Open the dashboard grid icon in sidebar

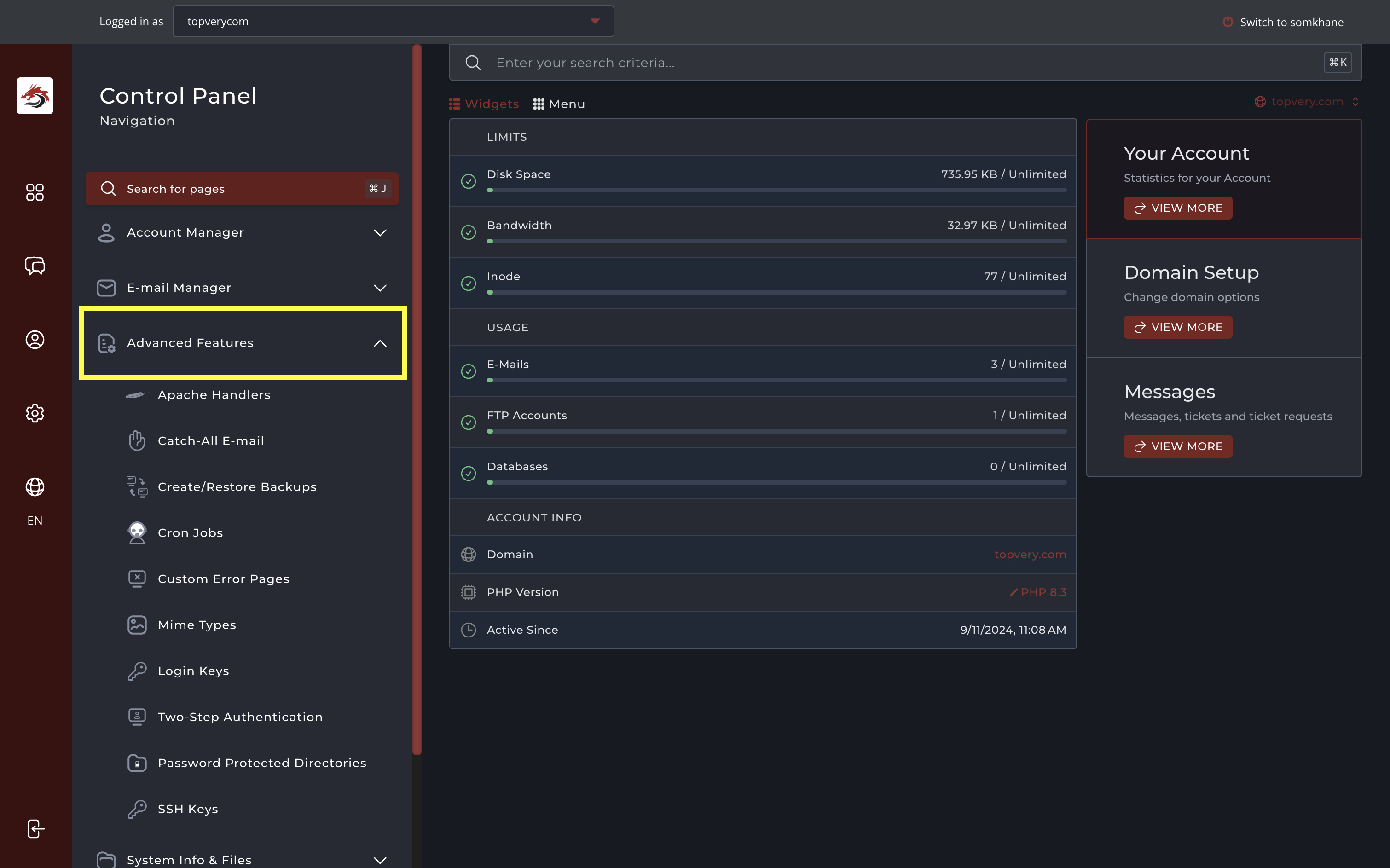point(35,192)
